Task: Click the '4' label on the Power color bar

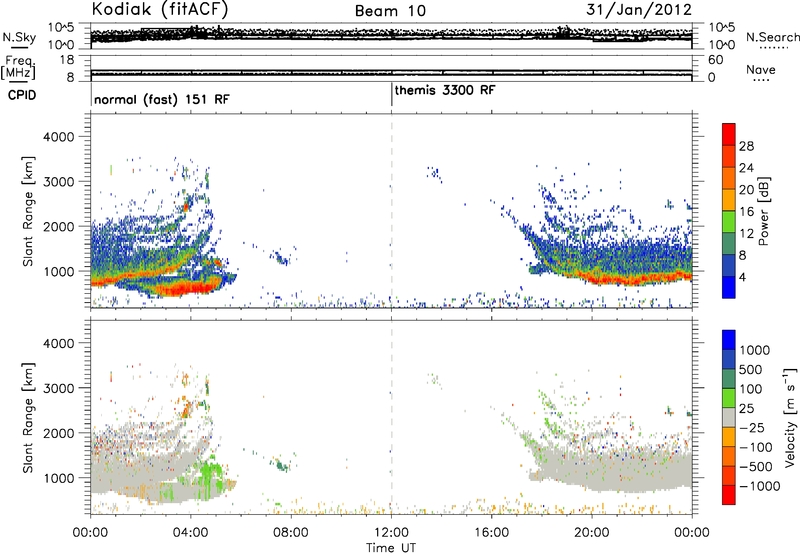Action: (x=742, y=278)
